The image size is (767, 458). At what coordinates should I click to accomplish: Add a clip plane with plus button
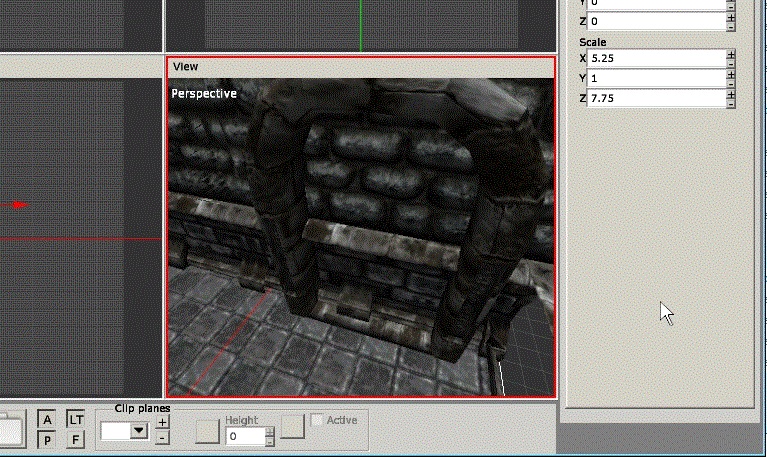point(163,423)
